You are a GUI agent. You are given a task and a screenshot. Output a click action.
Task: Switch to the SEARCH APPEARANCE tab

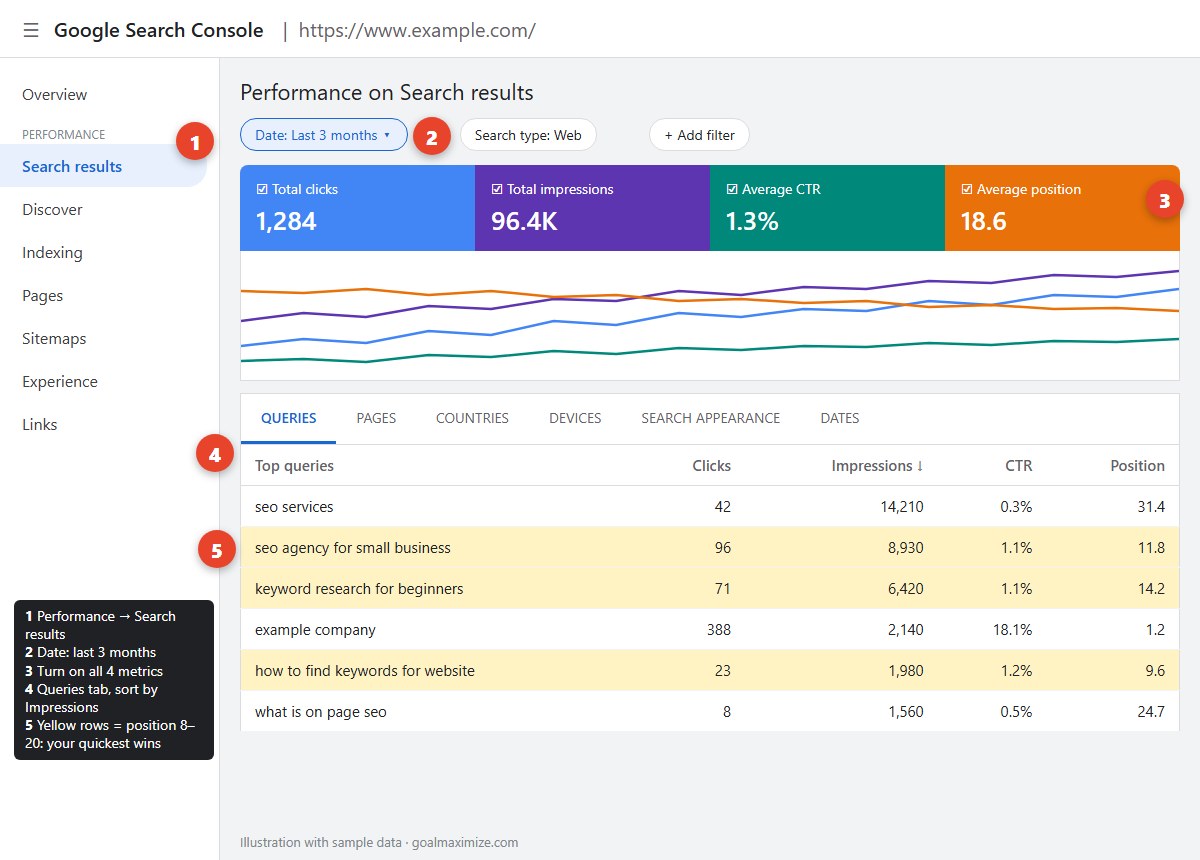click(x=711, y=418)
